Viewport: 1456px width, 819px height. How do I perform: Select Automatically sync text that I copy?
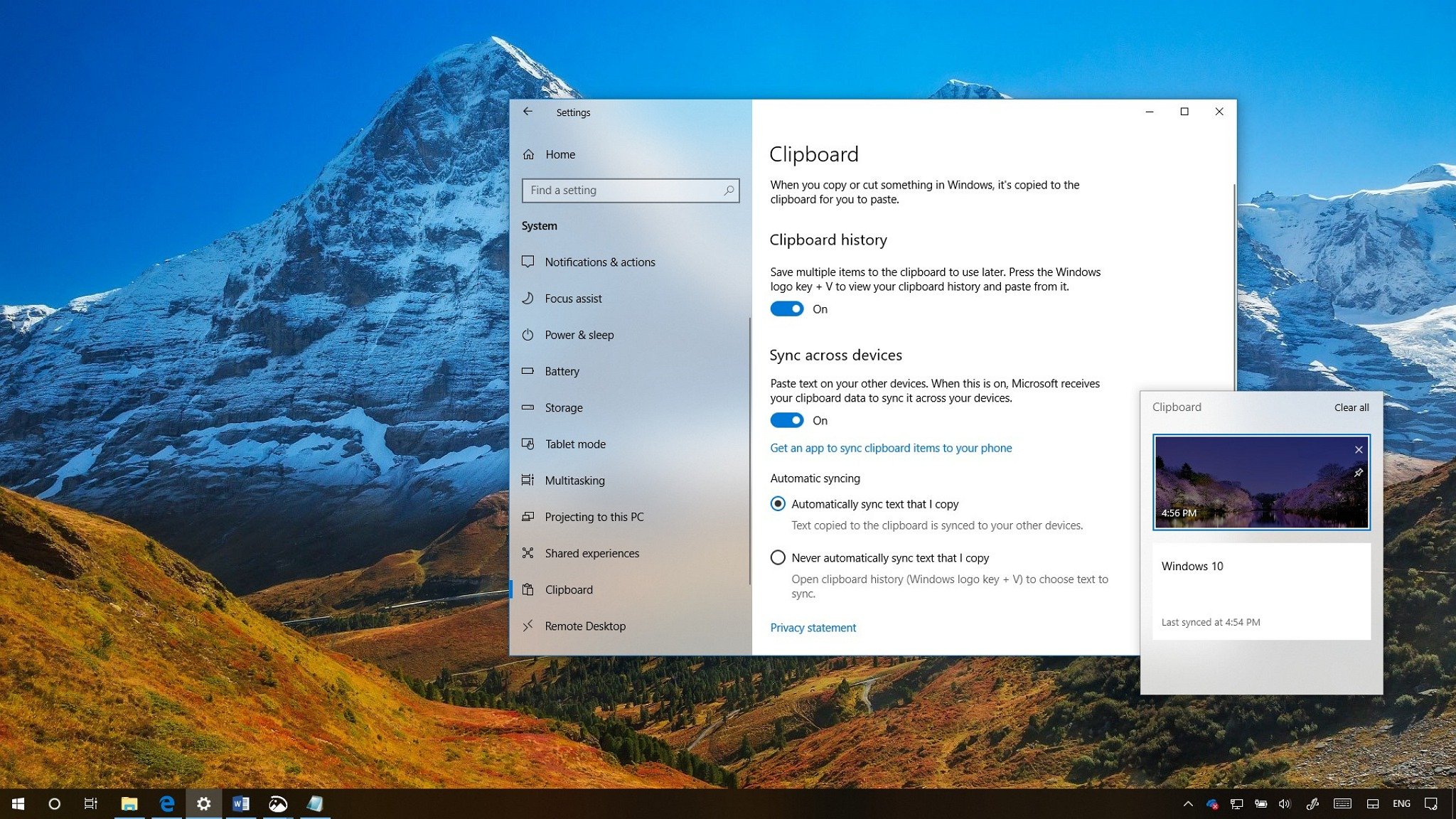[778, 503]
